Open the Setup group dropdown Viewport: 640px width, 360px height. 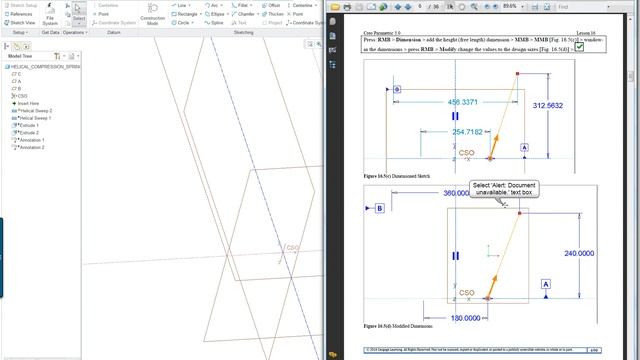[x=20, y=32]
